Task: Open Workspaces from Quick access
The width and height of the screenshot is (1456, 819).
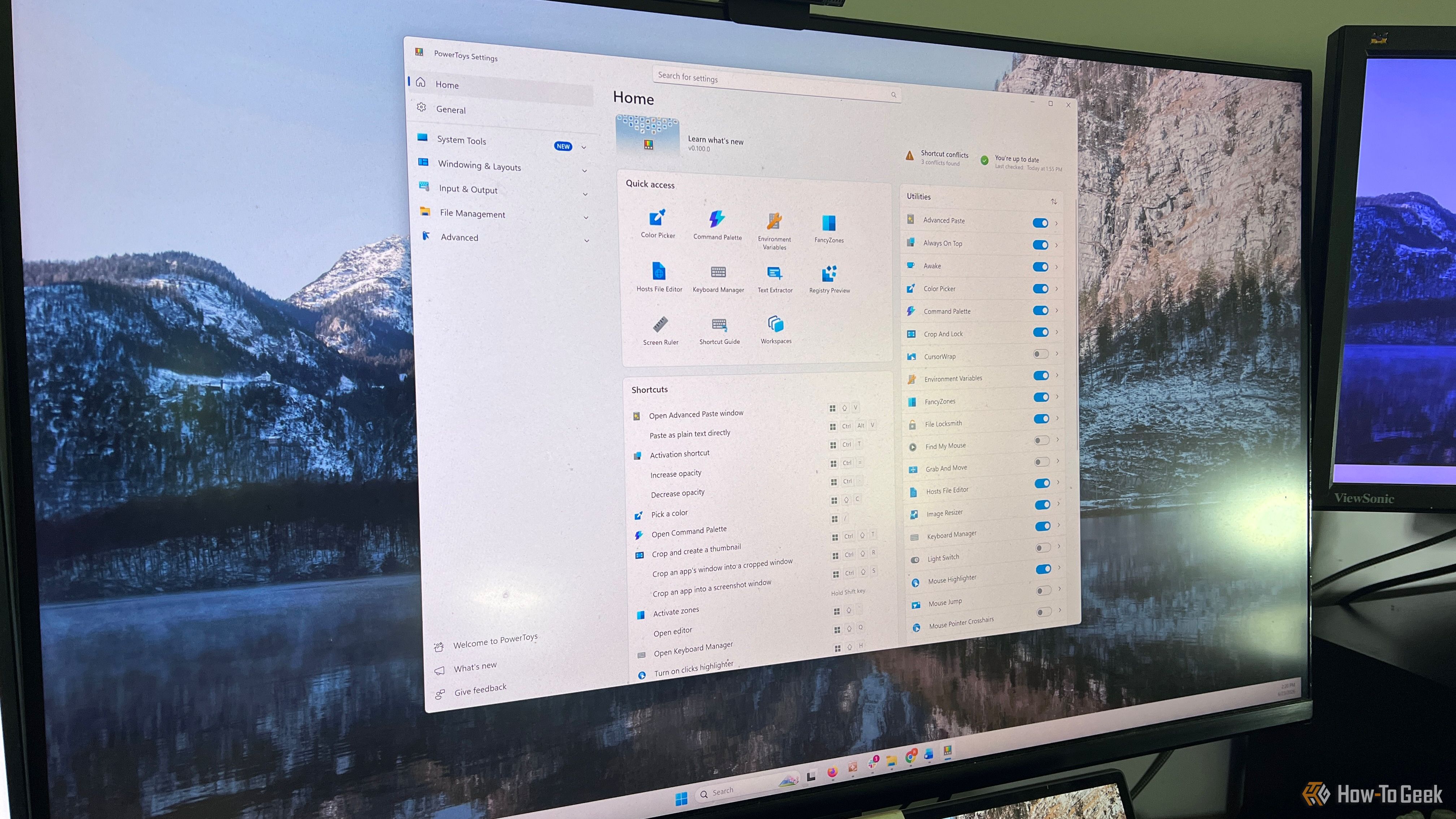Action: coord(775,330)
